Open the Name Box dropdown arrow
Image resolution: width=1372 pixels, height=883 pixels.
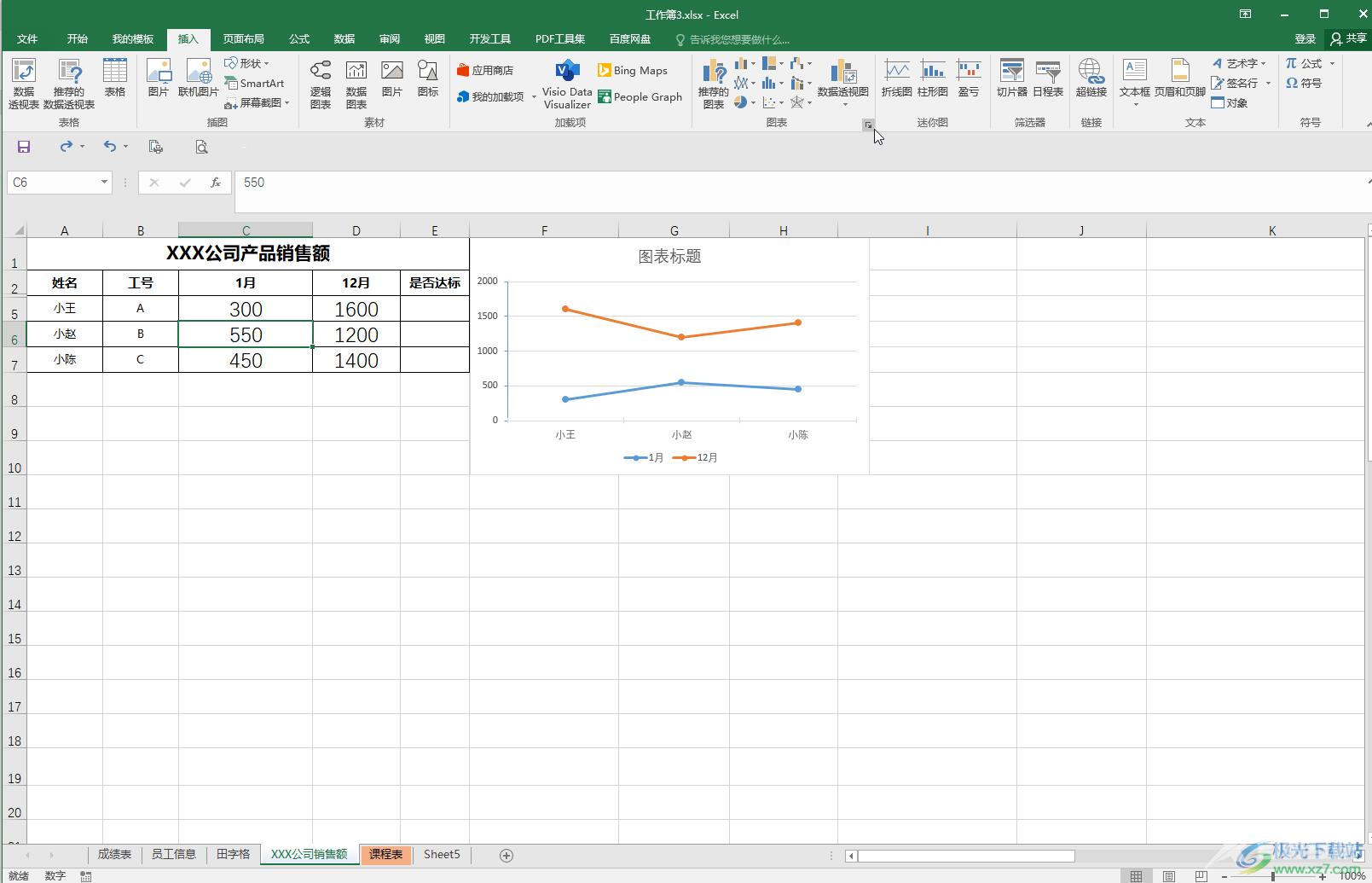click(x=104, y=183)
